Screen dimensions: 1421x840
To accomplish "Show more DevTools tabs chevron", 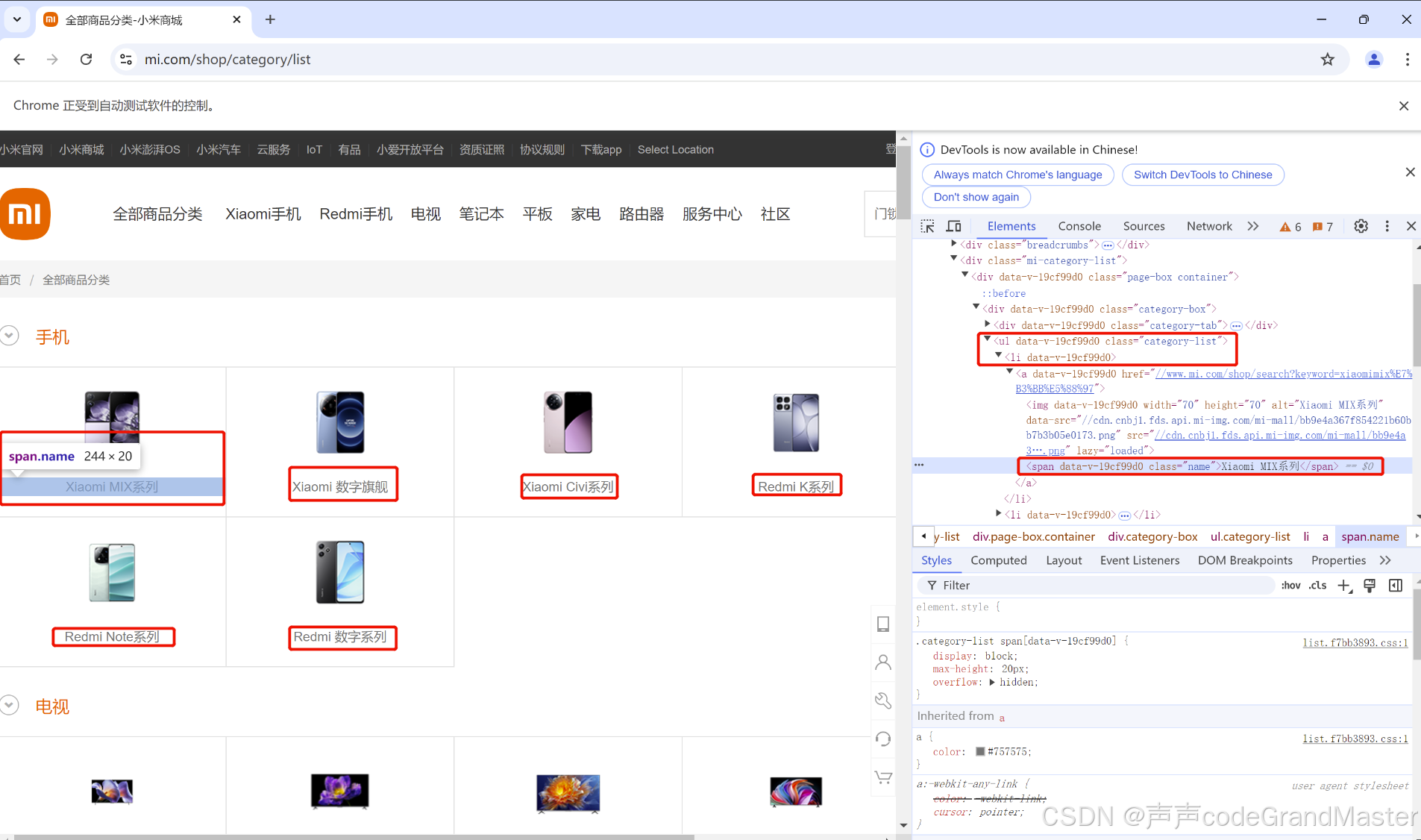I will click(1253, 226).
